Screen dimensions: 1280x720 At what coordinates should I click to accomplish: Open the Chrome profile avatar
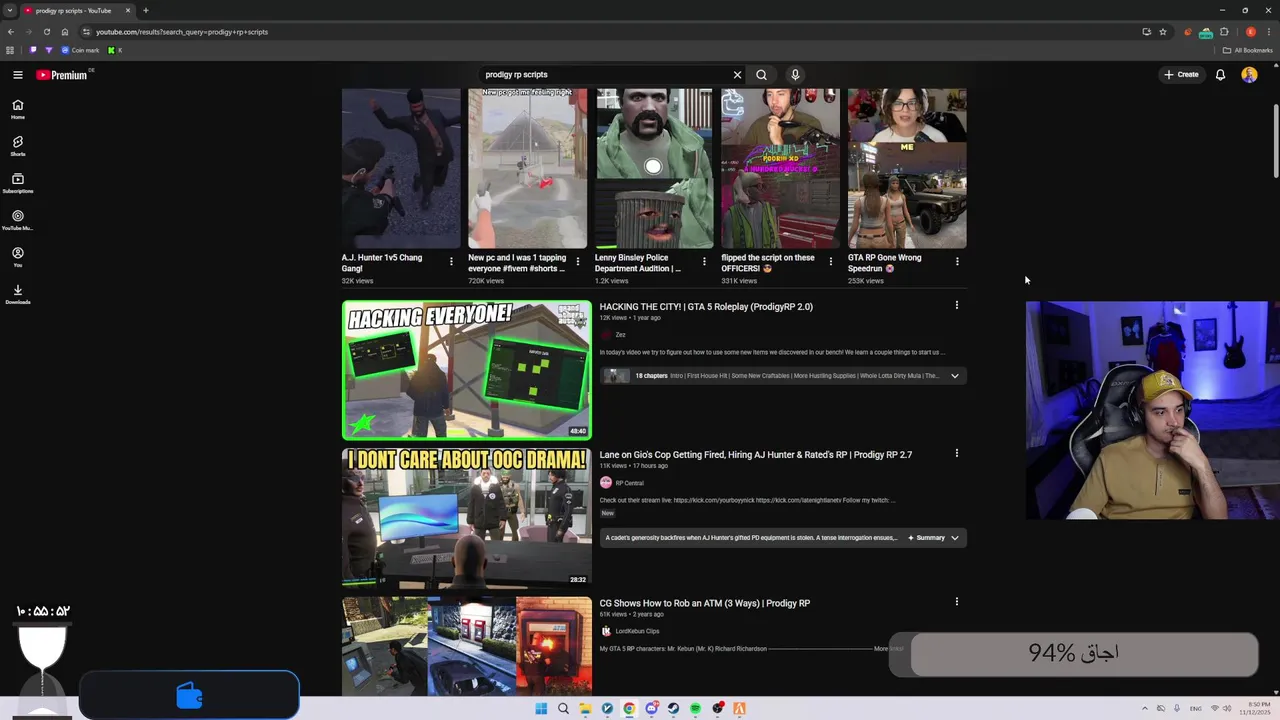click(x=1250, y=32)
